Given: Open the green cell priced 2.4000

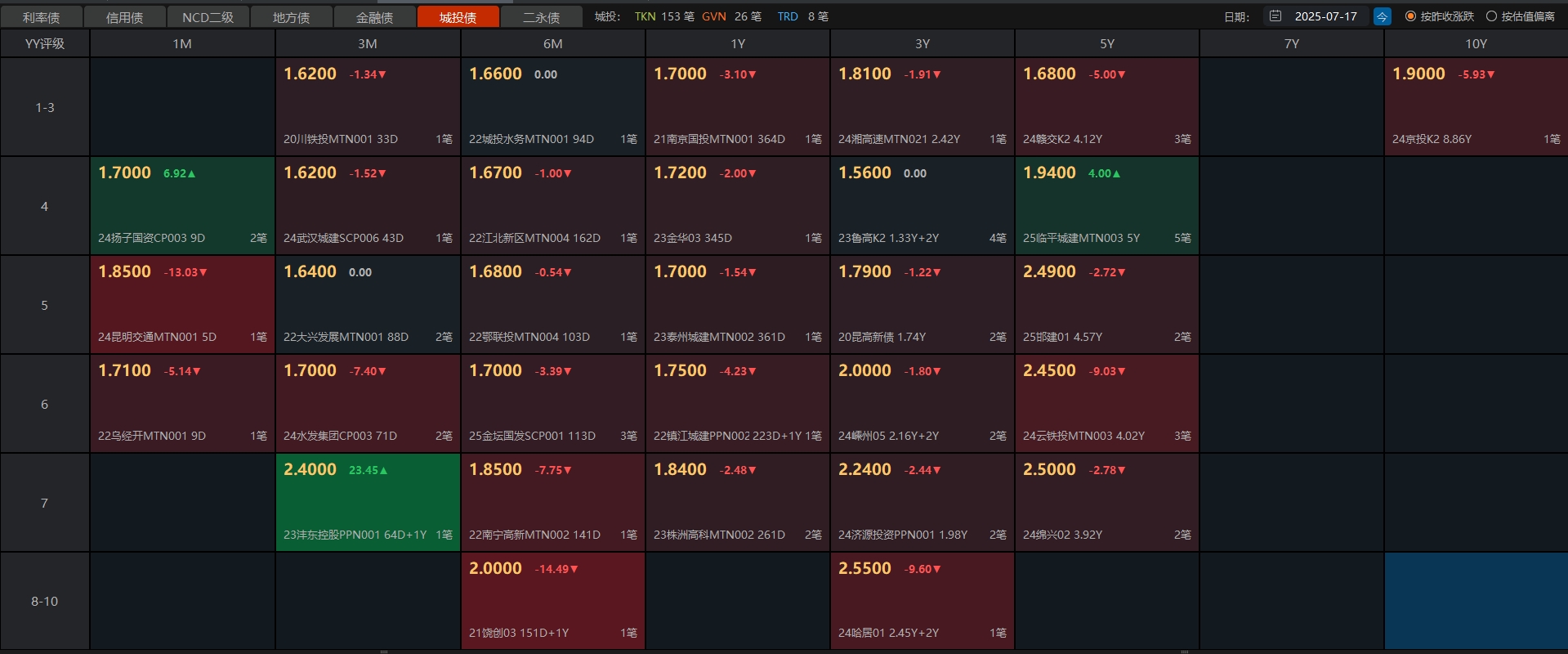Looking at the screenshot, I should click(x=368, y=503).
